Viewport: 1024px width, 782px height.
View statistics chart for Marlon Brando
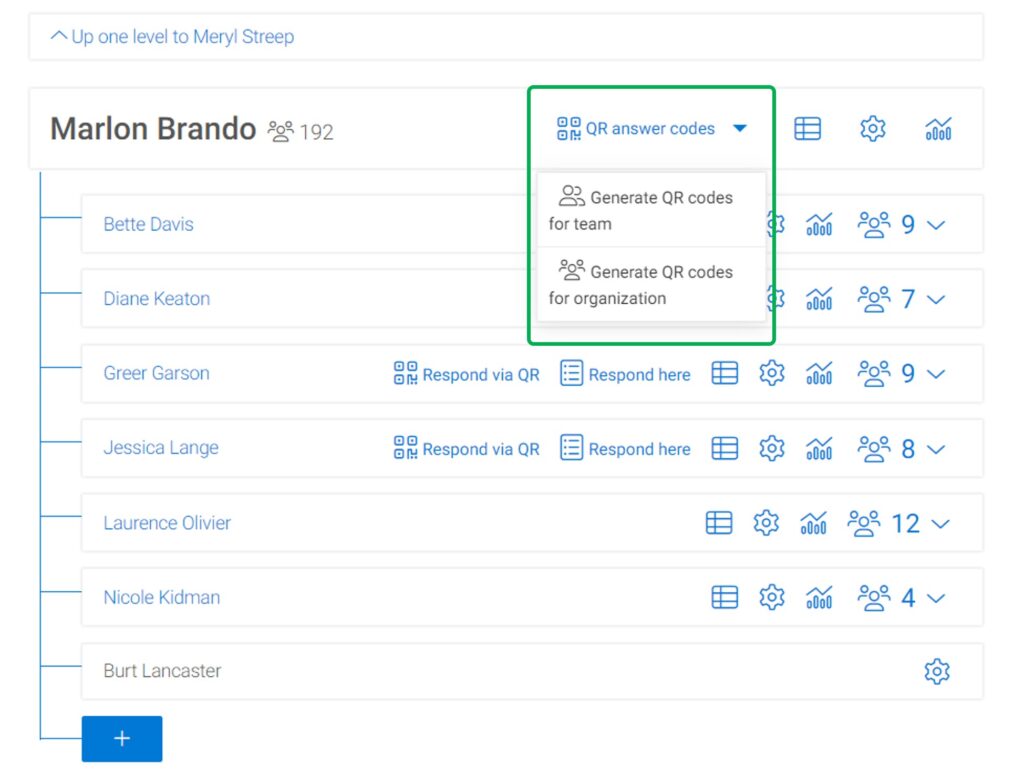pos(938,129)
